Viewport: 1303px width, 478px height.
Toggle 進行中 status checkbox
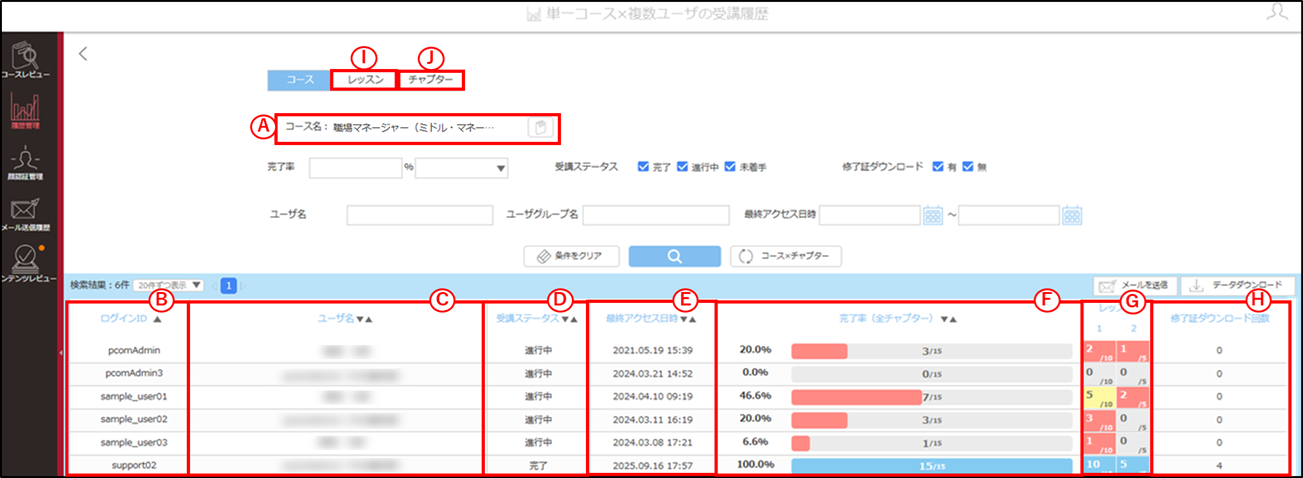coord(683,167)
